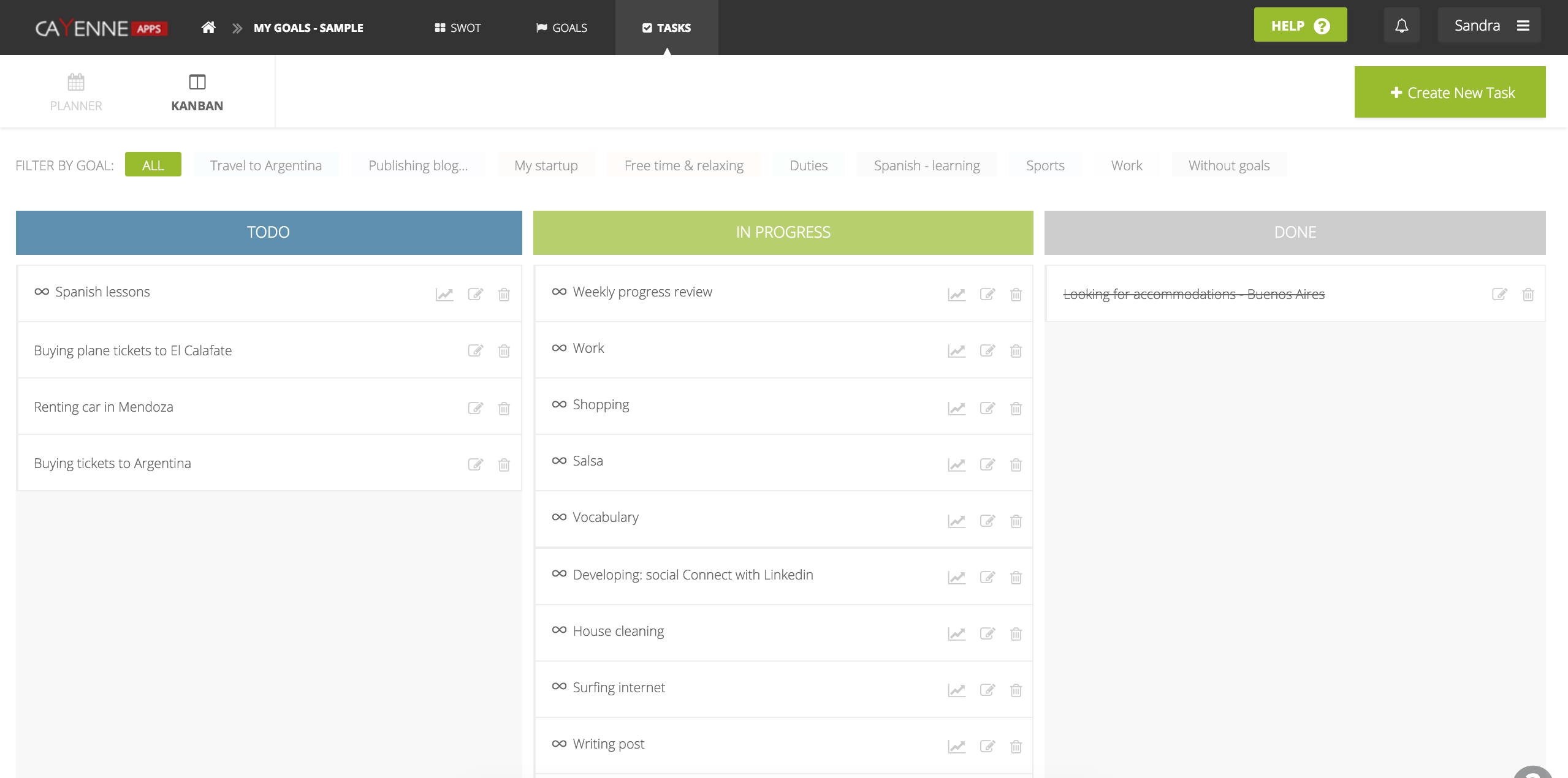Select the Vocabulary task text

click(x=606, y=517)
